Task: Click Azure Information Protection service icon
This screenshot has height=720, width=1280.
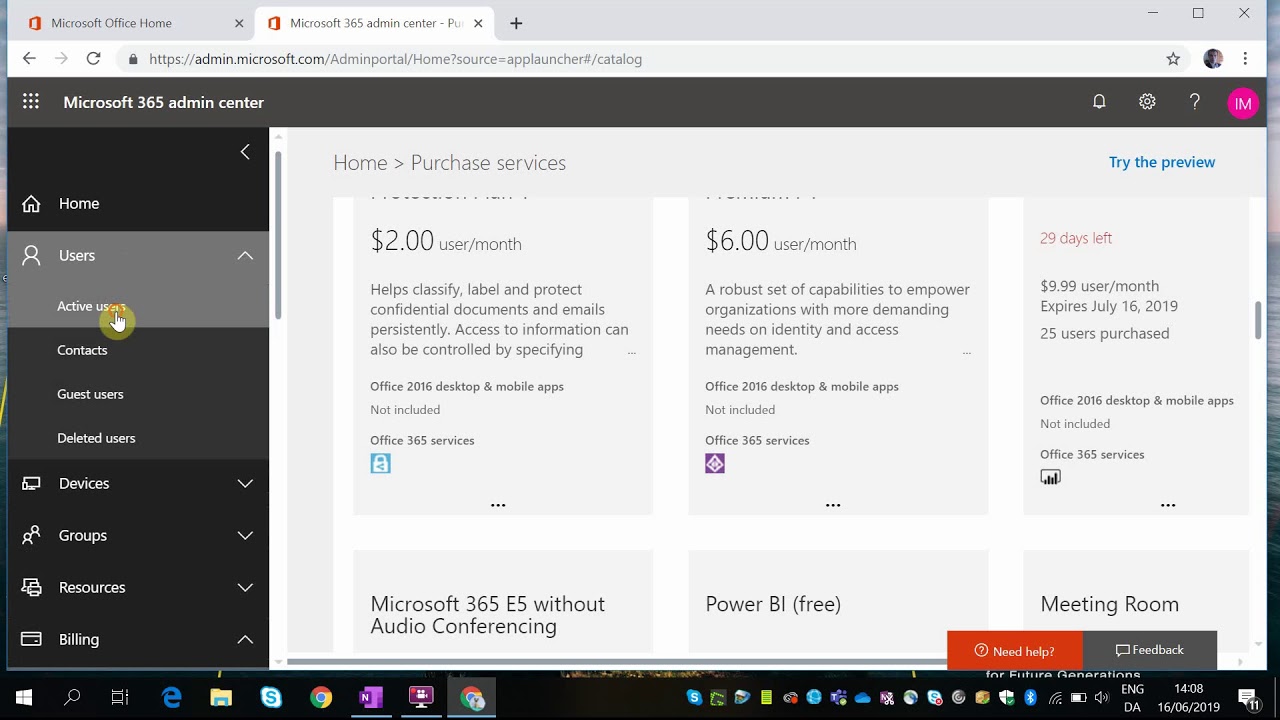Action: pyautogui.click(x=381, y=463)
